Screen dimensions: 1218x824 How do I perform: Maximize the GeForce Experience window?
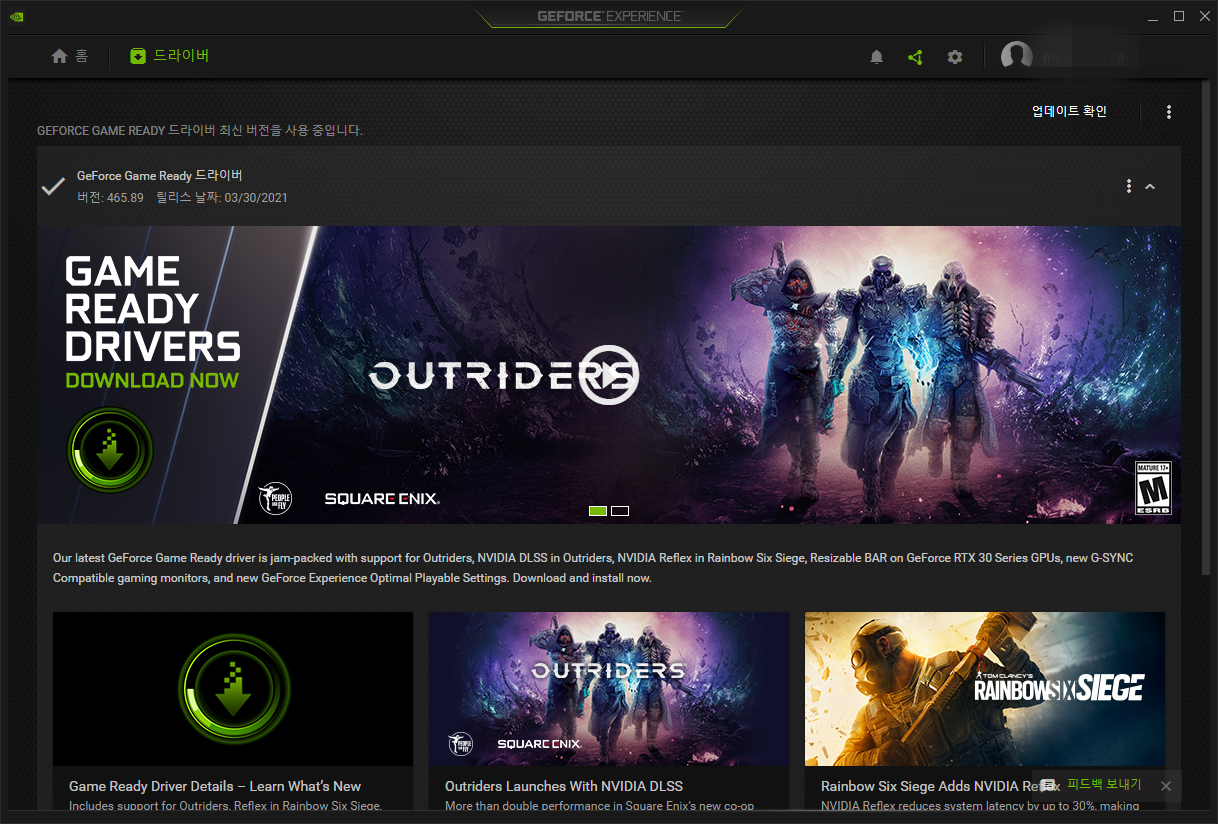click(x=1179, y=16)
